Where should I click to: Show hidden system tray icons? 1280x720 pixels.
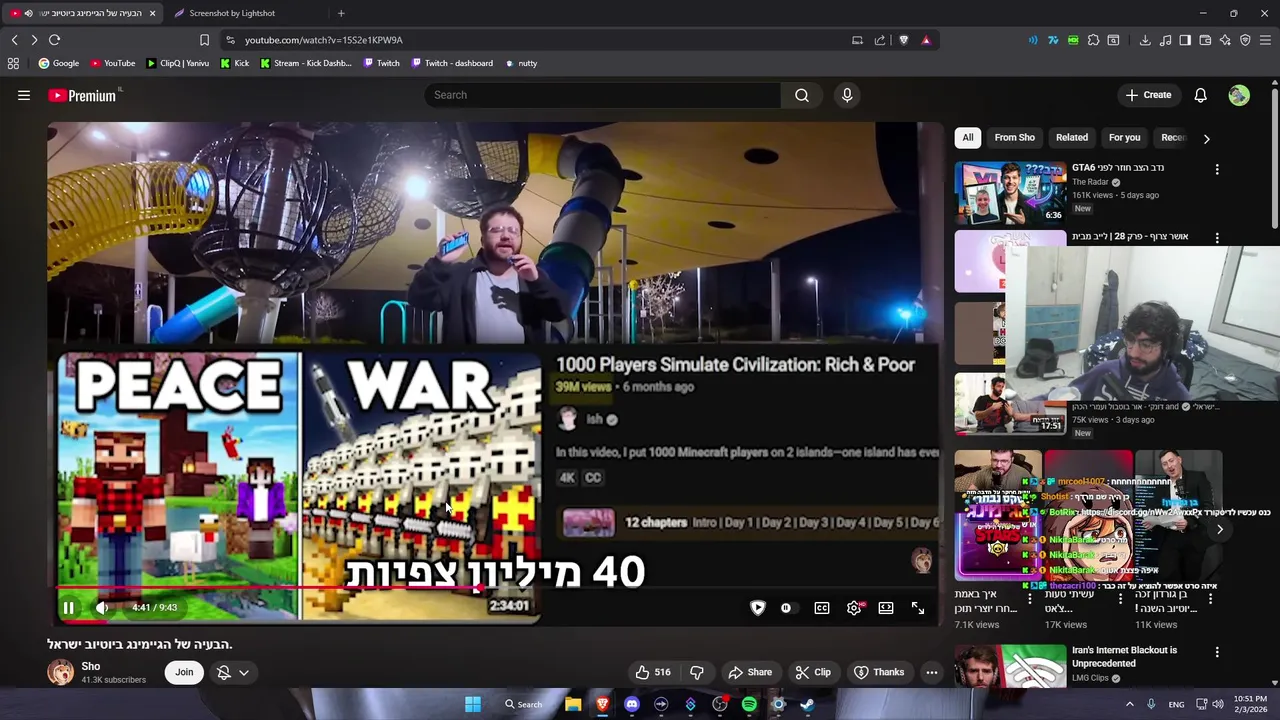tap(1130, 704)
